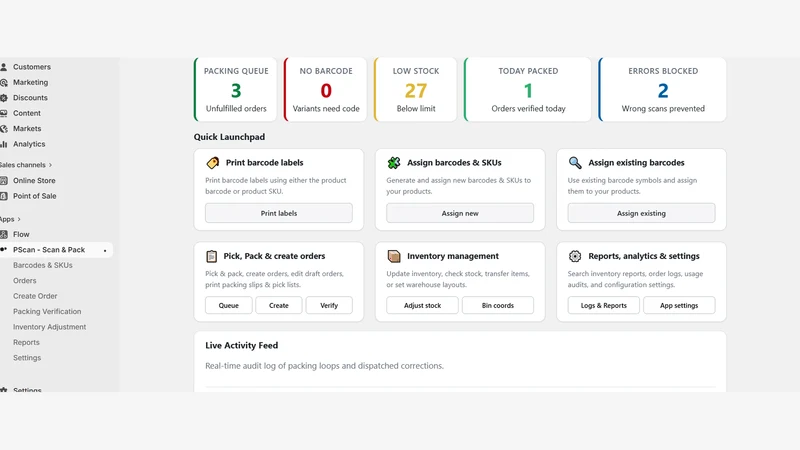This screenshot has width=800, height=450.
Task: Click the Marketing target icon
Action: tap(4, 83)
